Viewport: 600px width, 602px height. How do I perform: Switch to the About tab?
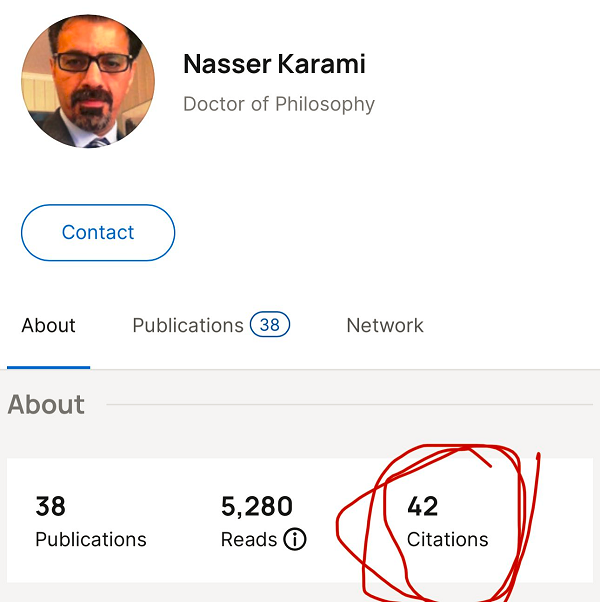(48, 326)
